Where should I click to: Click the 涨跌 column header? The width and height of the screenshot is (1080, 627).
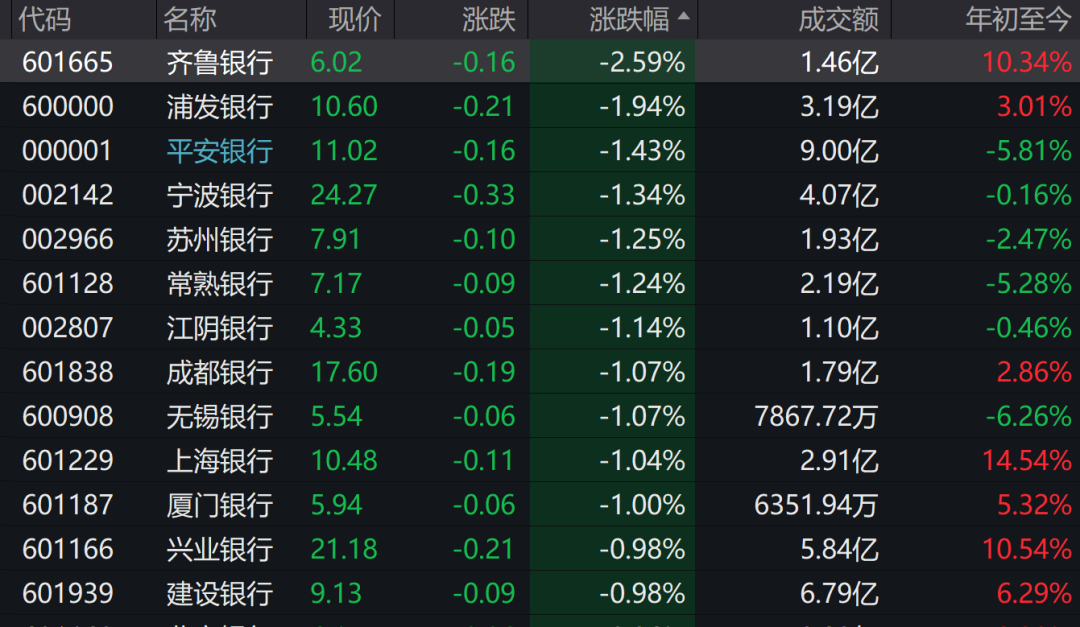(x=488, y=19)
